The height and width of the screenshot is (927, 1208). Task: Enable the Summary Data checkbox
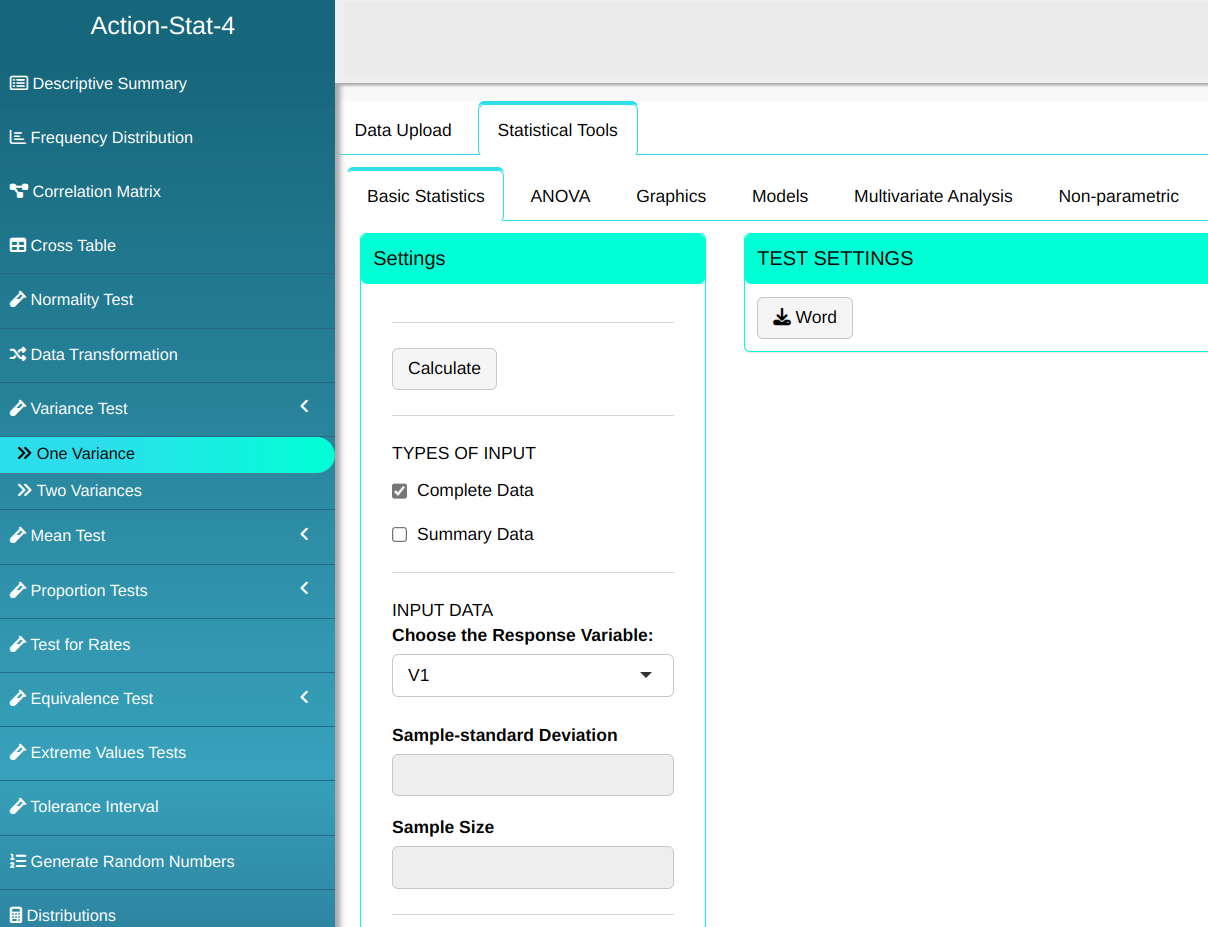coord(400,535)
